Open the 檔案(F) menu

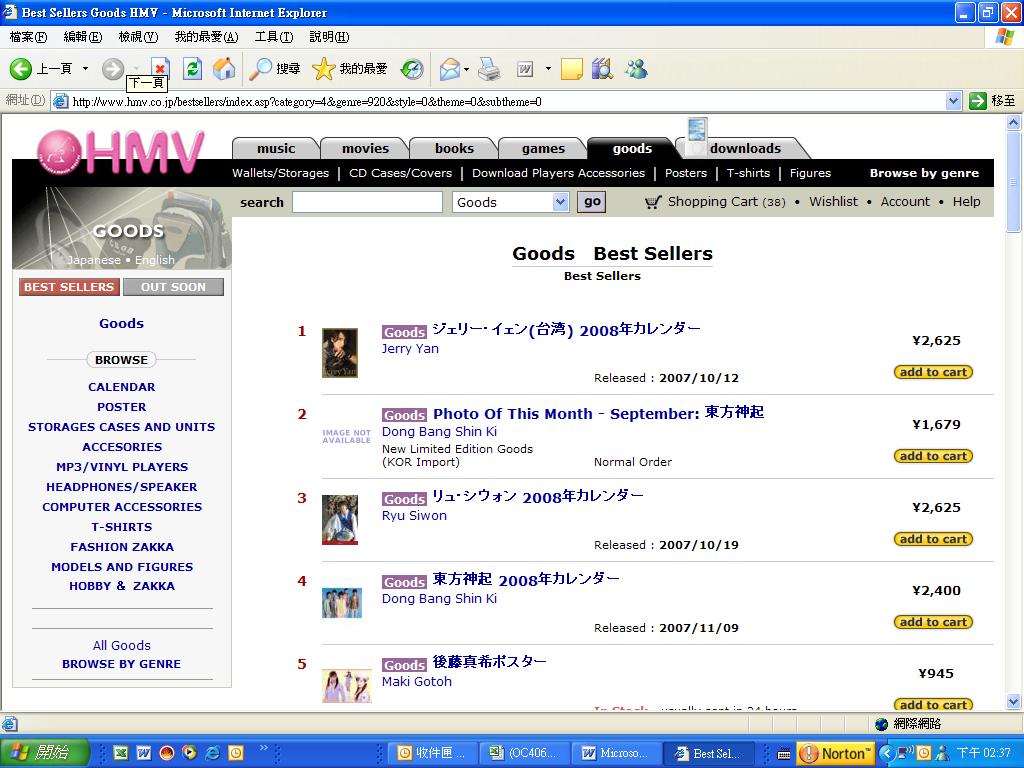(x=28, y=37)
